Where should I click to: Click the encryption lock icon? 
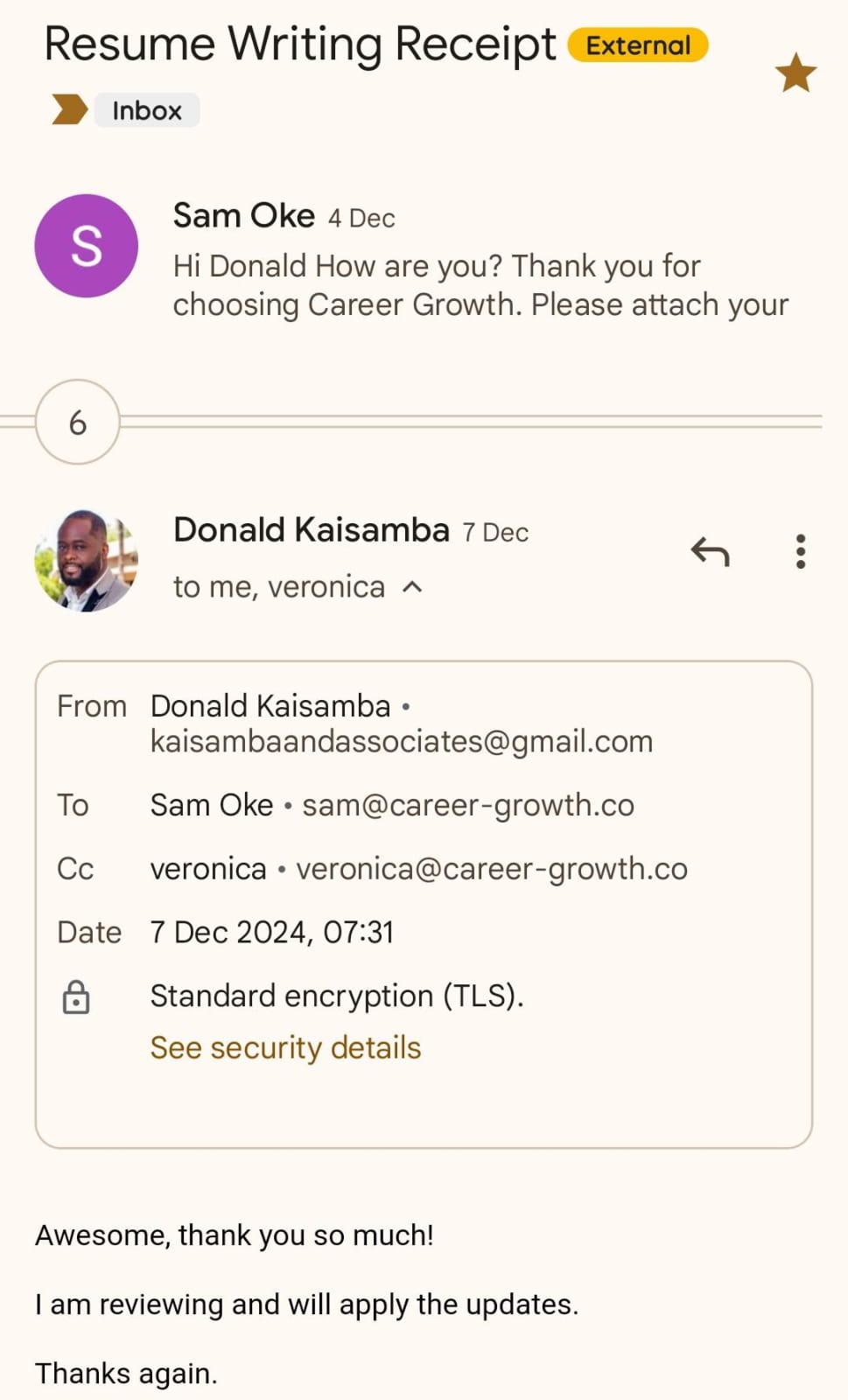coord(76,997)
